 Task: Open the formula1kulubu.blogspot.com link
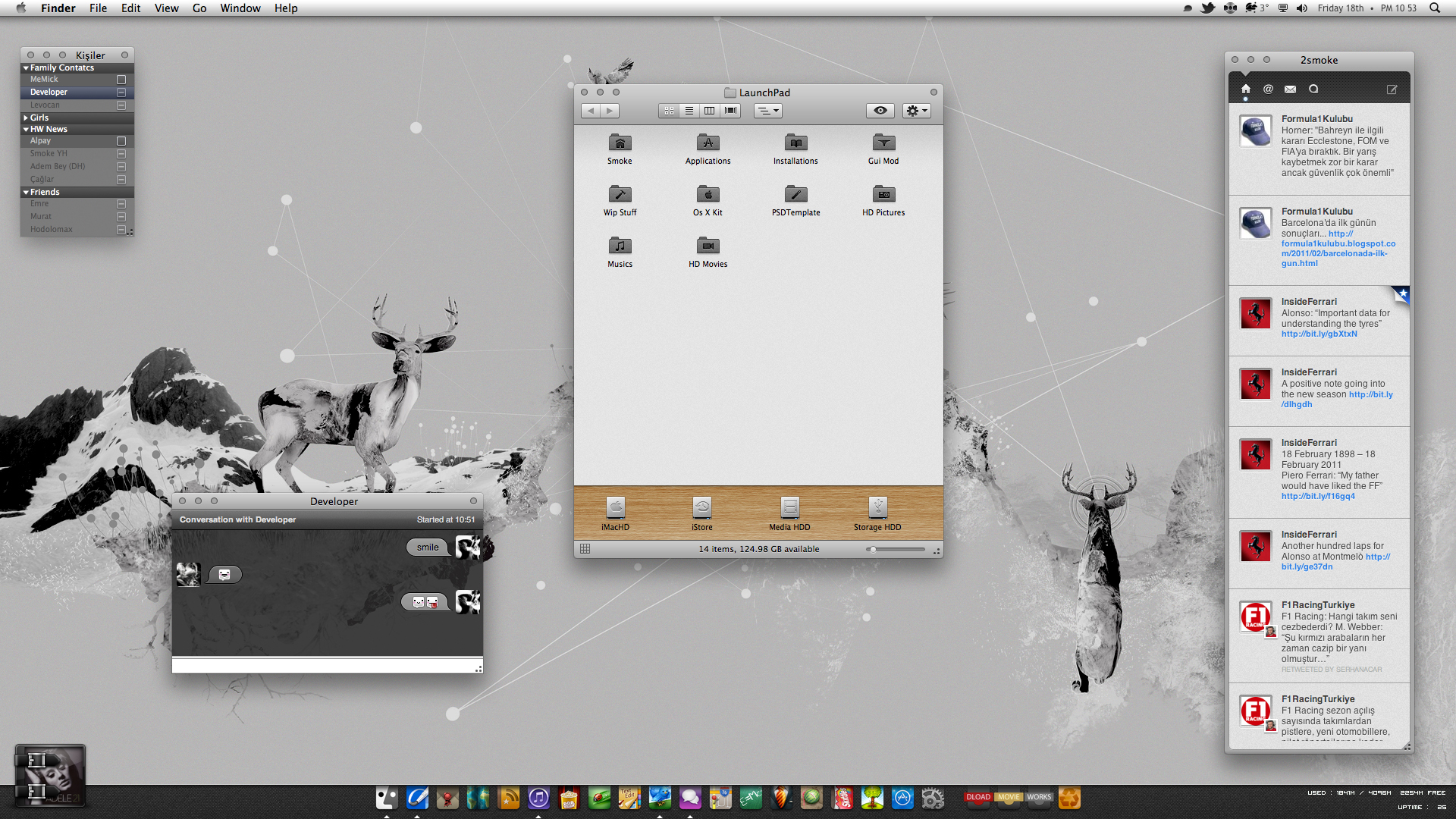[x=1338, y=249]
